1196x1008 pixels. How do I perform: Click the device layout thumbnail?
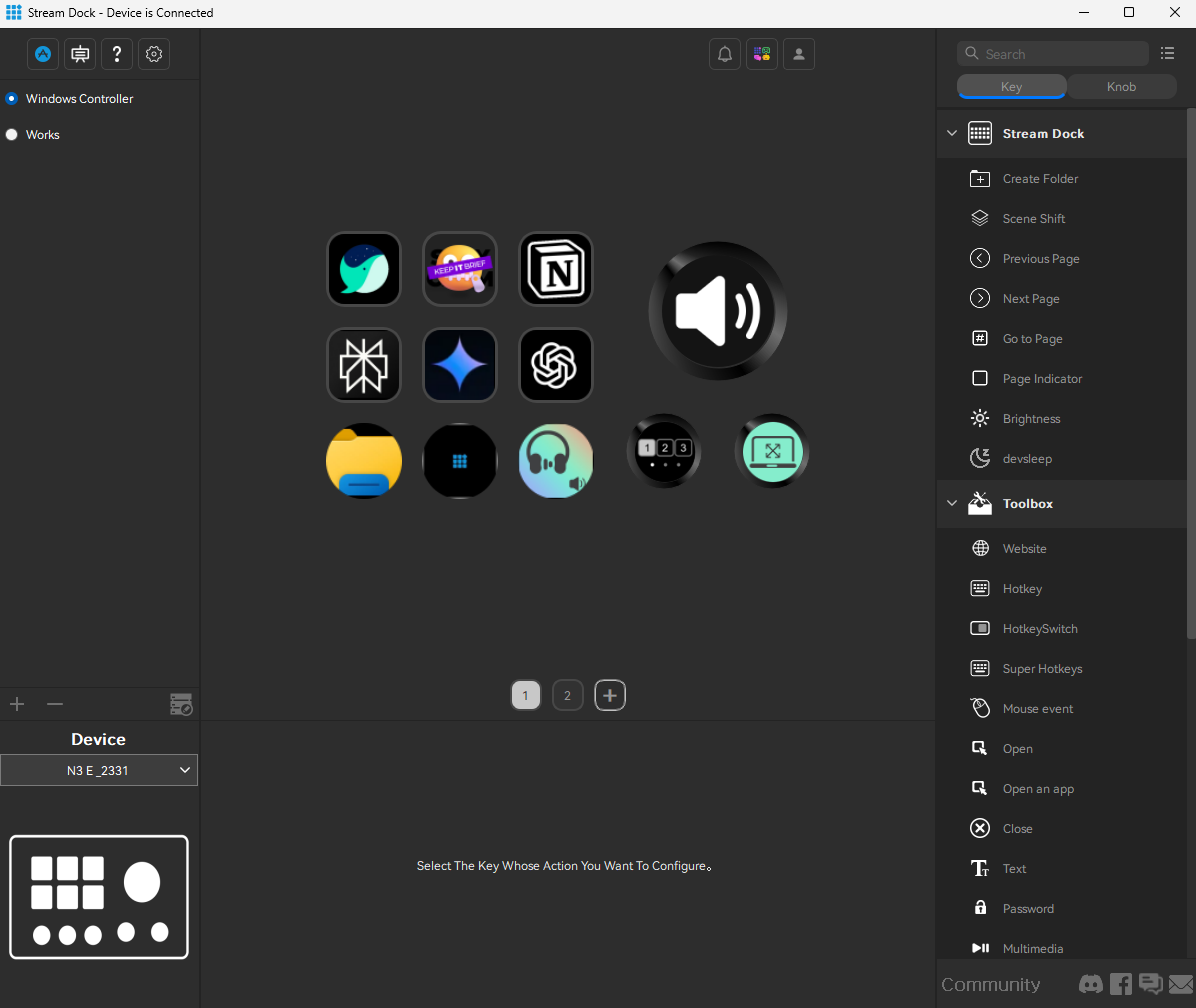pyautogui.click(x=99, y=897)
